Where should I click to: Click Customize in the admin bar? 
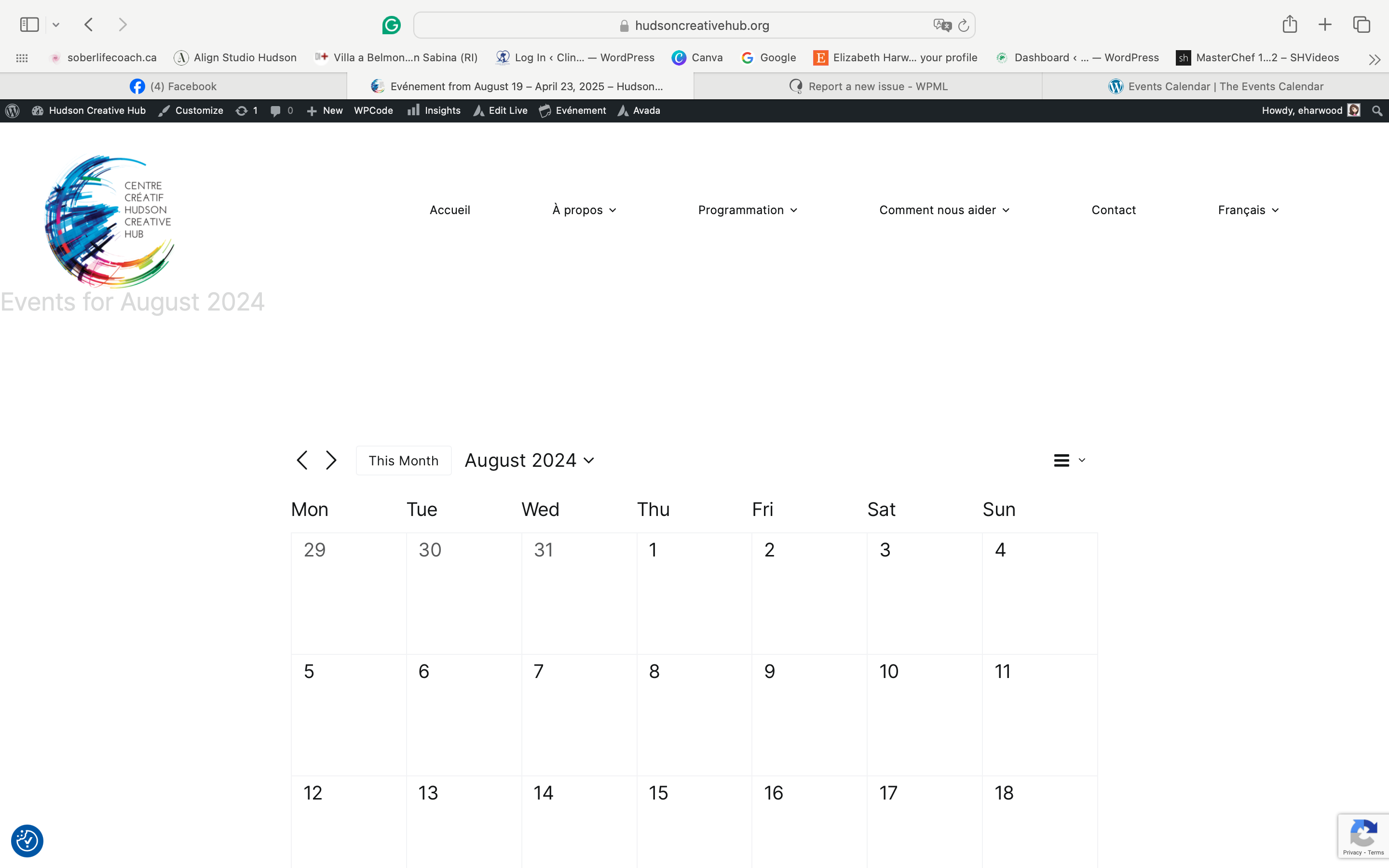pyautogui.click(x=191, y=111)
